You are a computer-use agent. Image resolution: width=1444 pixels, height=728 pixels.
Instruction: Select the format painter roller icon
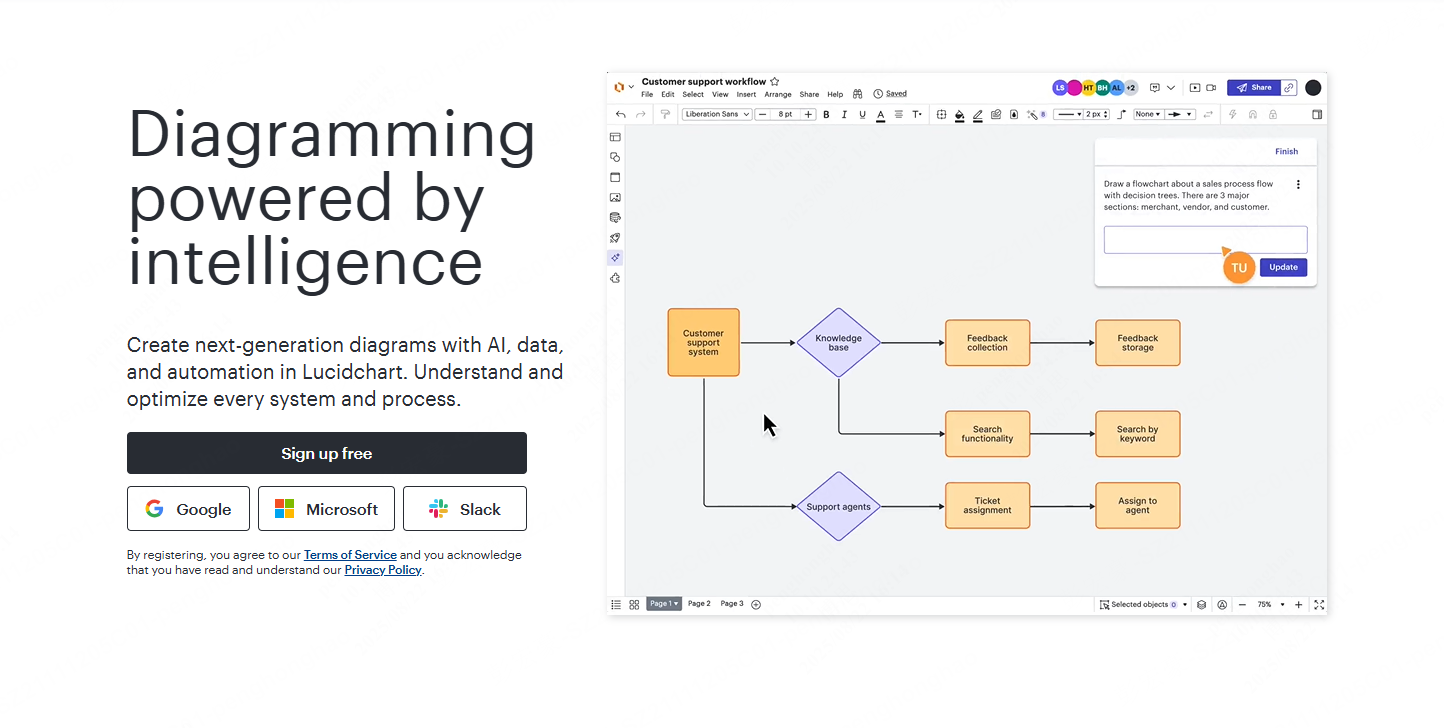point(665,115)
